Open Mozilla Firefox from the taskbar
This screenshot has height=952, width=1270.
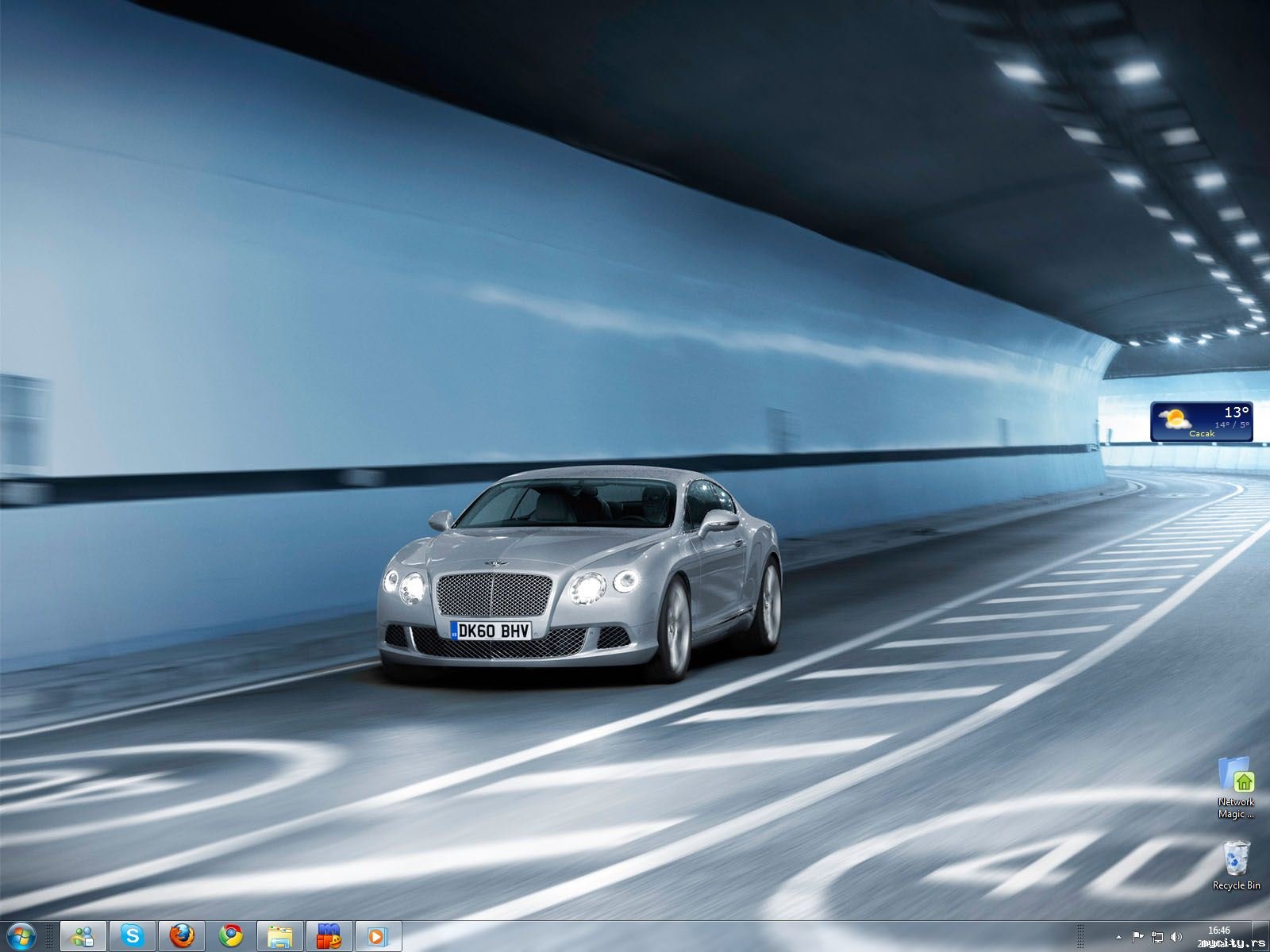pyautogui.click(x=182, y=936)
